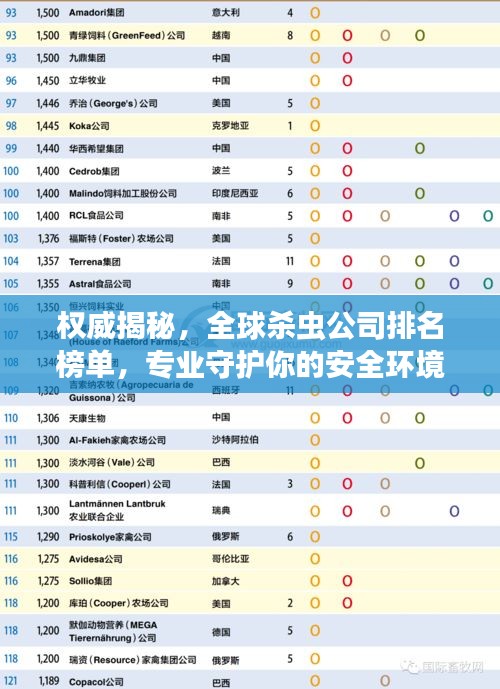Click the purple circle in Terrena集团 row
Viewport: 500px width, 689px height.
[x=454, y=261]
